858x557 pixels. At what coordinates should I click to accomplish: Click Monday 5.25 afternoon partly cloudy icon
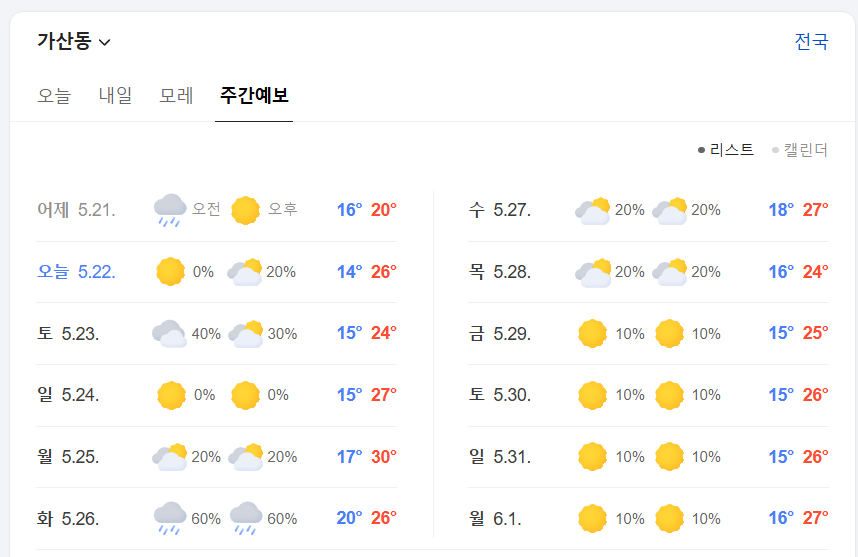coord(246,456)
